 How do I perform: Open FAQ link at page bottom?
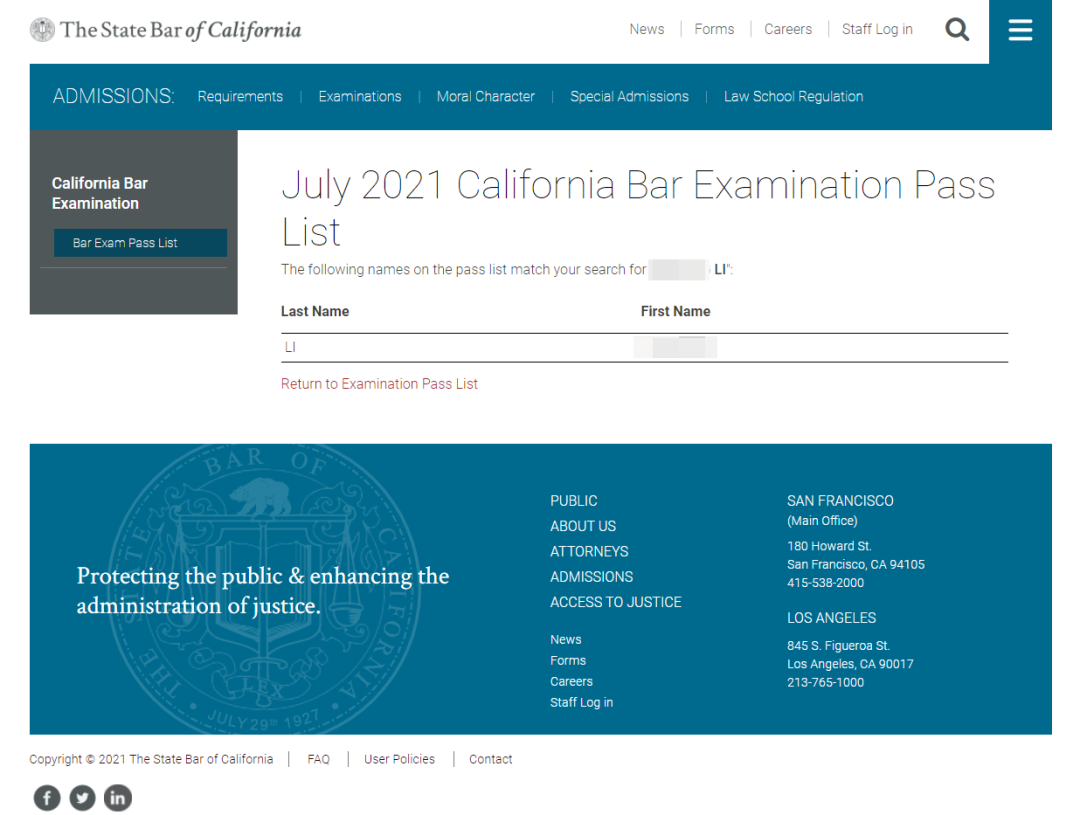coord(318,759)
